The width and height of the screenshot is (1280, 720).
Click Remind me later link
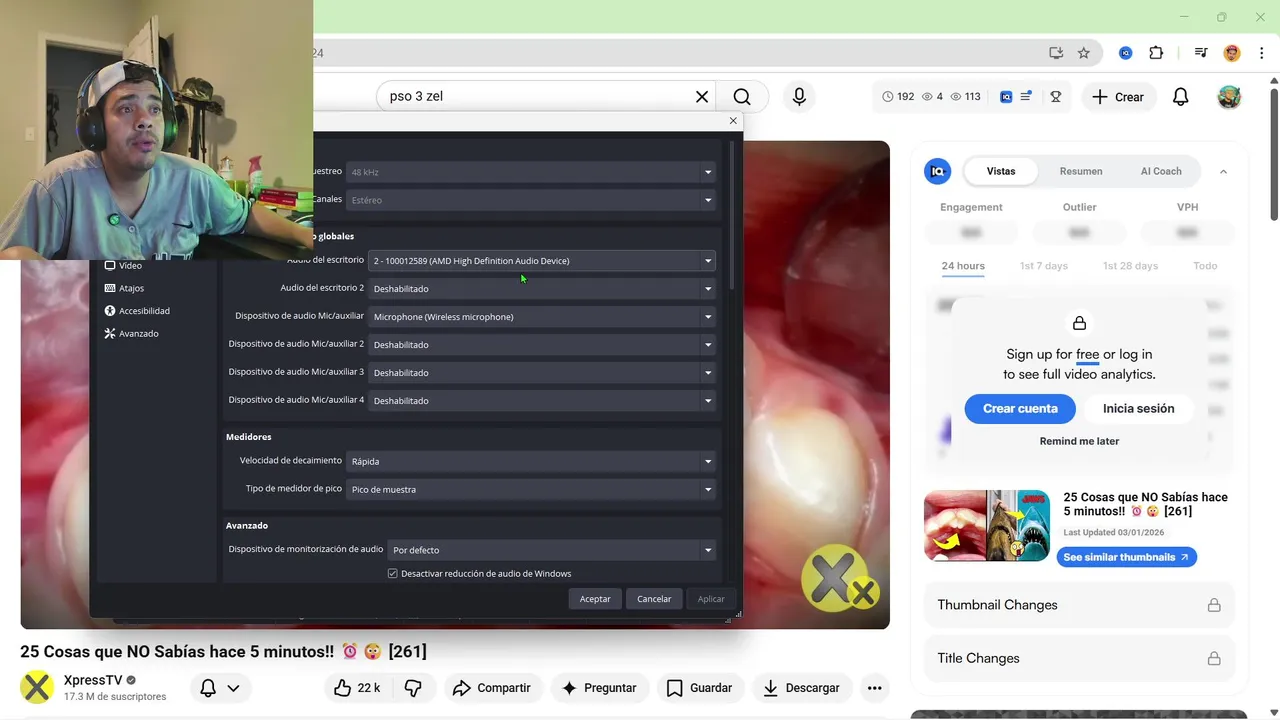(x=1079, y=441)
